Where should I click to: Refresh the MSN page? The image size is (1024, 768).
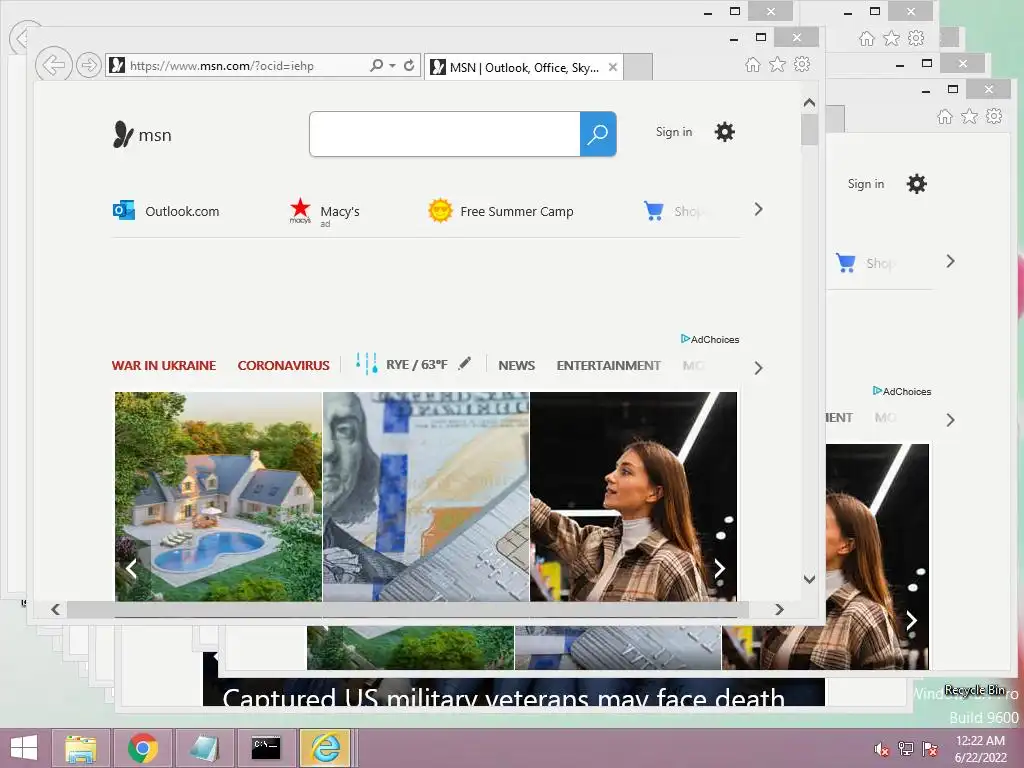pos(409,65)
